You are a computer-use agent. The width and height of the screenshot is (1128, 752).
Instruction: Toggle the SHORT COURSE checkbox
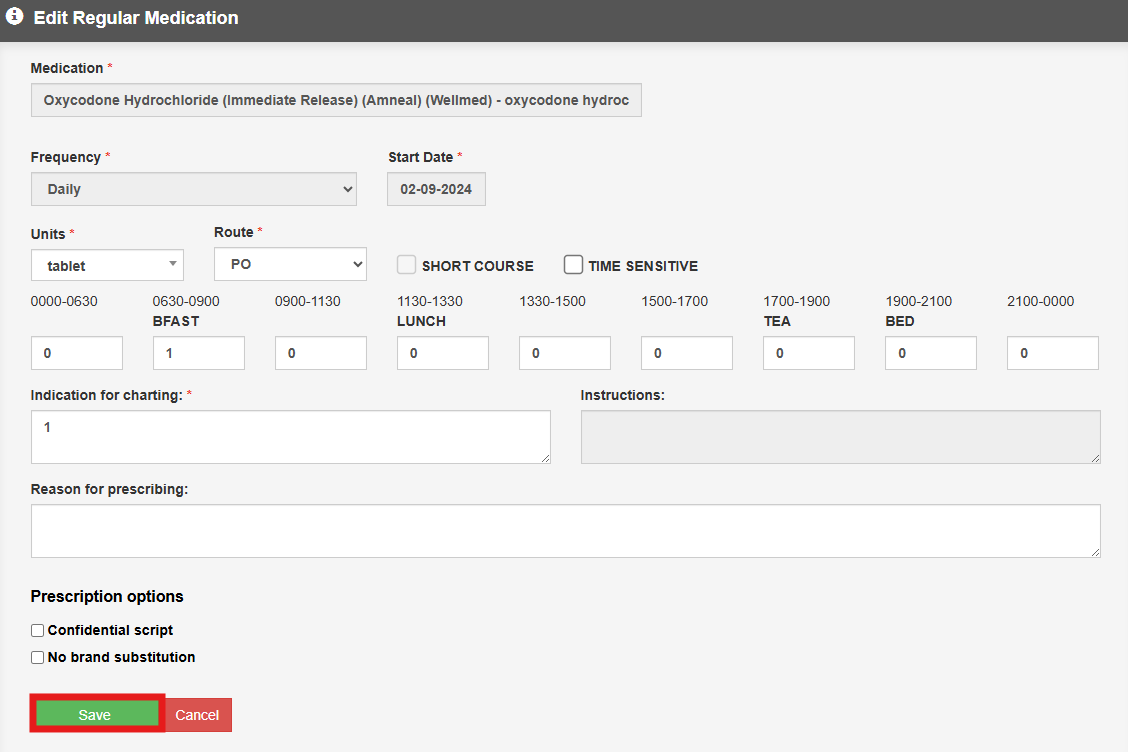407,265
